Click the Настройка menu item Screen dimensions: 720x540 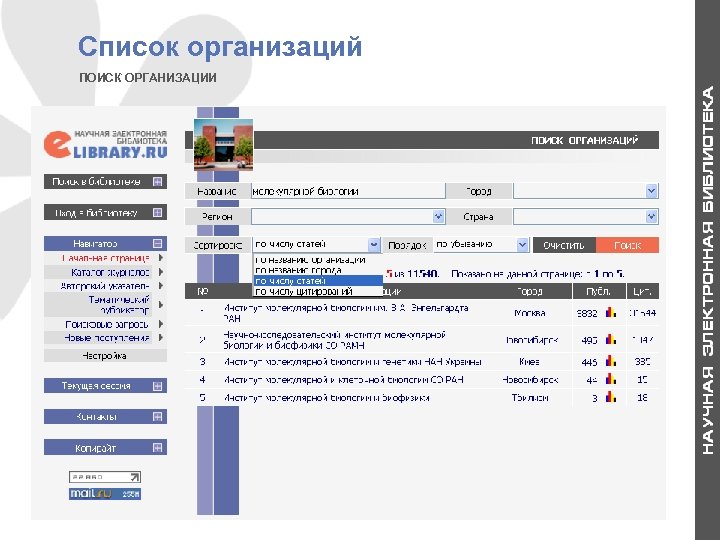coord(105,355)
